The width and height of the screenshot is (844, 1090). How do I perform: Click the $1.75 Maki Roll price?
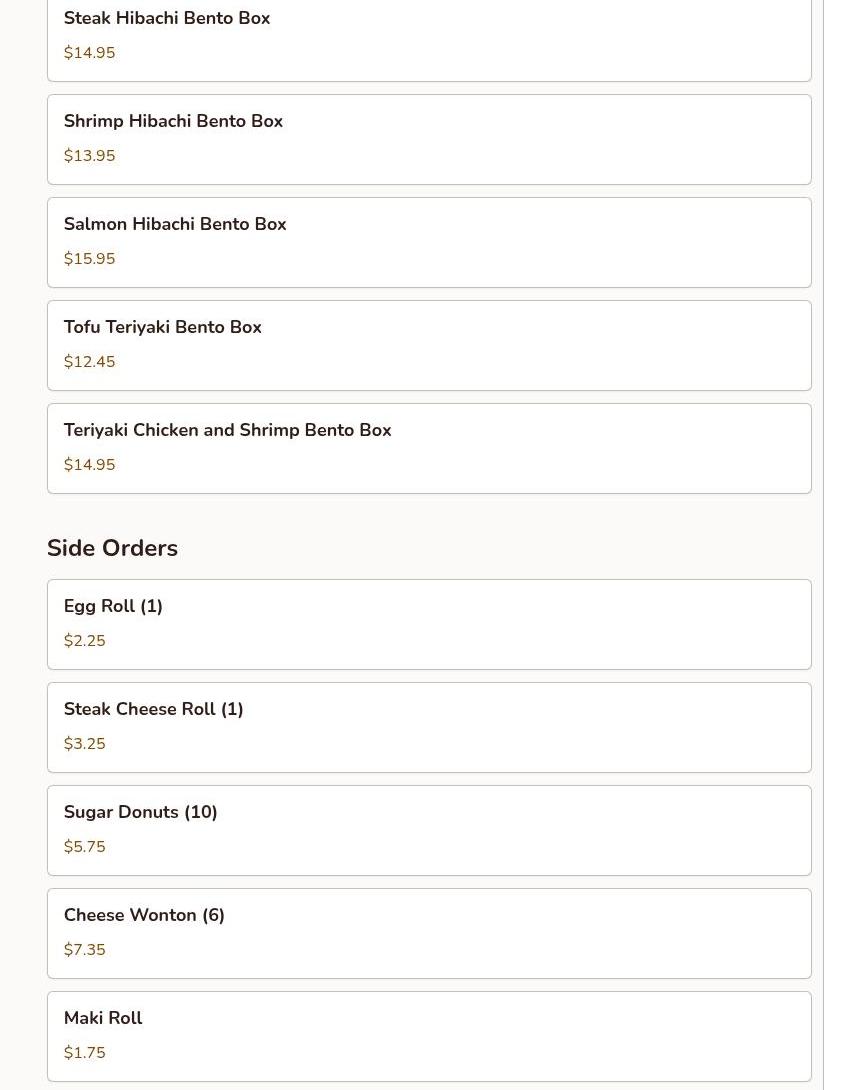pos(85,1052)
